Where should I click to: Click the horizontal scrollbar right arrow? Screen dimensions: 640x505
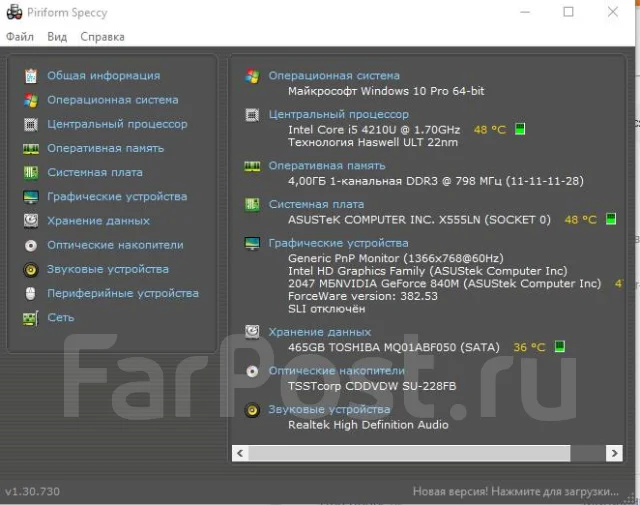(x=615, y=453)
